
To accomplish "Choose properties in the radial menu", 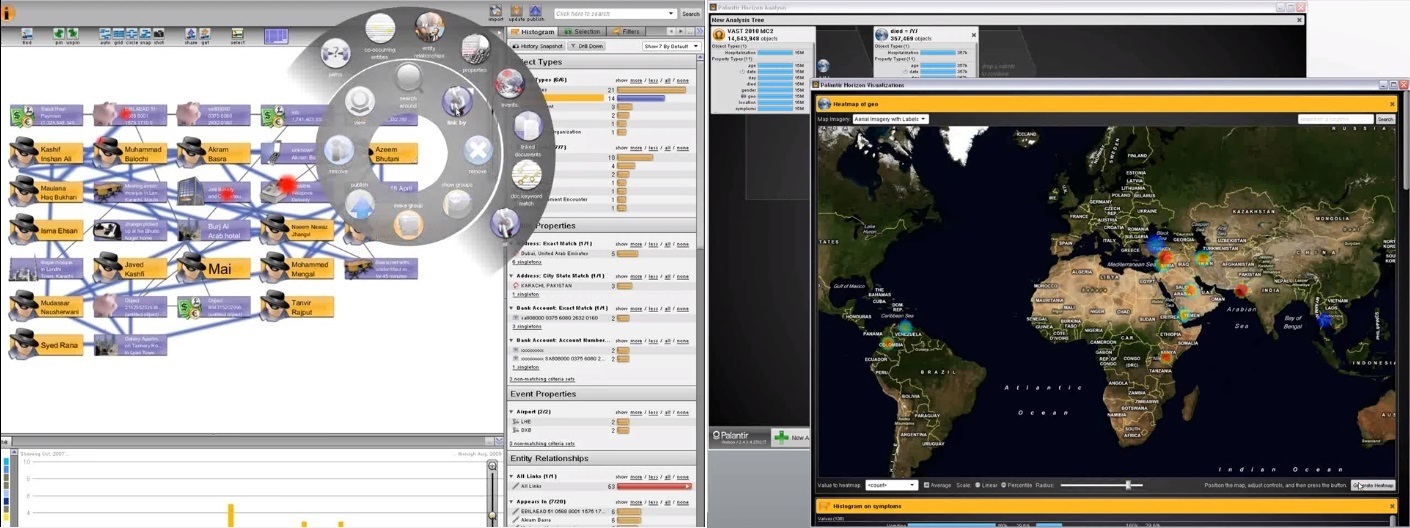I will (x=476, y=48).
